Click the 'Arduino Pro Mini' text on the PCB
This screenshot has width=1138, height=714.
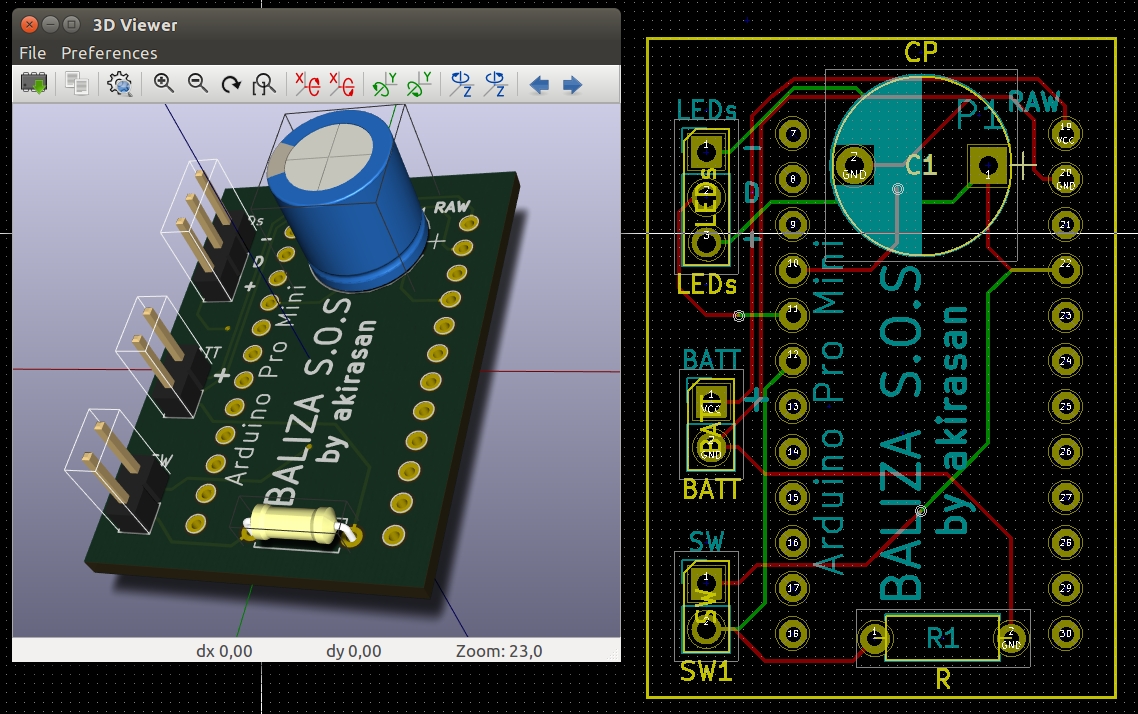[x=828, y=406]
